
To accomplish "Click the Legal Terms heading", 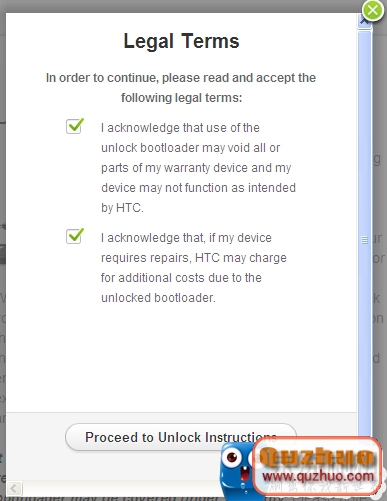I will 181,41.
